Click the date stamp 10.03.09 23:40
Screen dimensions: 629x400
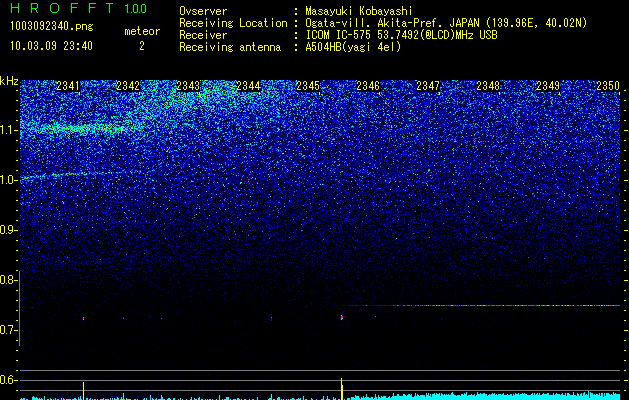pyautogui.click(x=51, y=46)
